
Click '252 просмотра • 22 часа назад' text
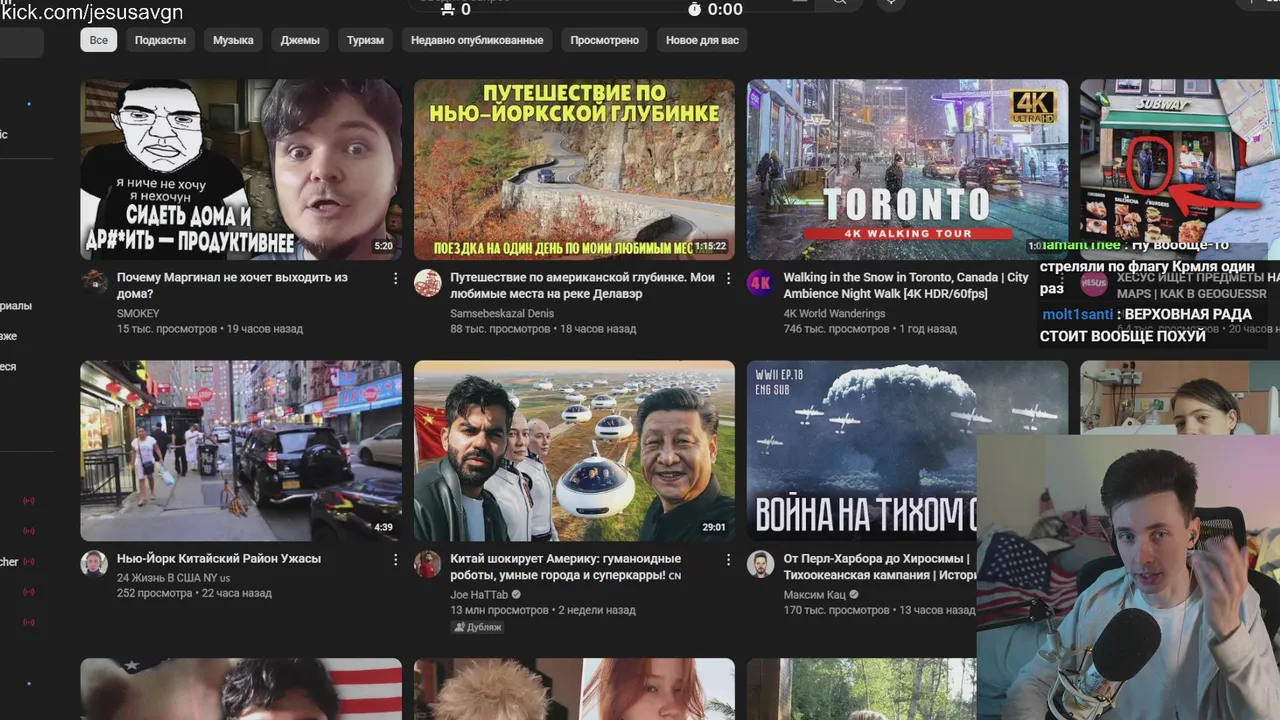point(194,593)
